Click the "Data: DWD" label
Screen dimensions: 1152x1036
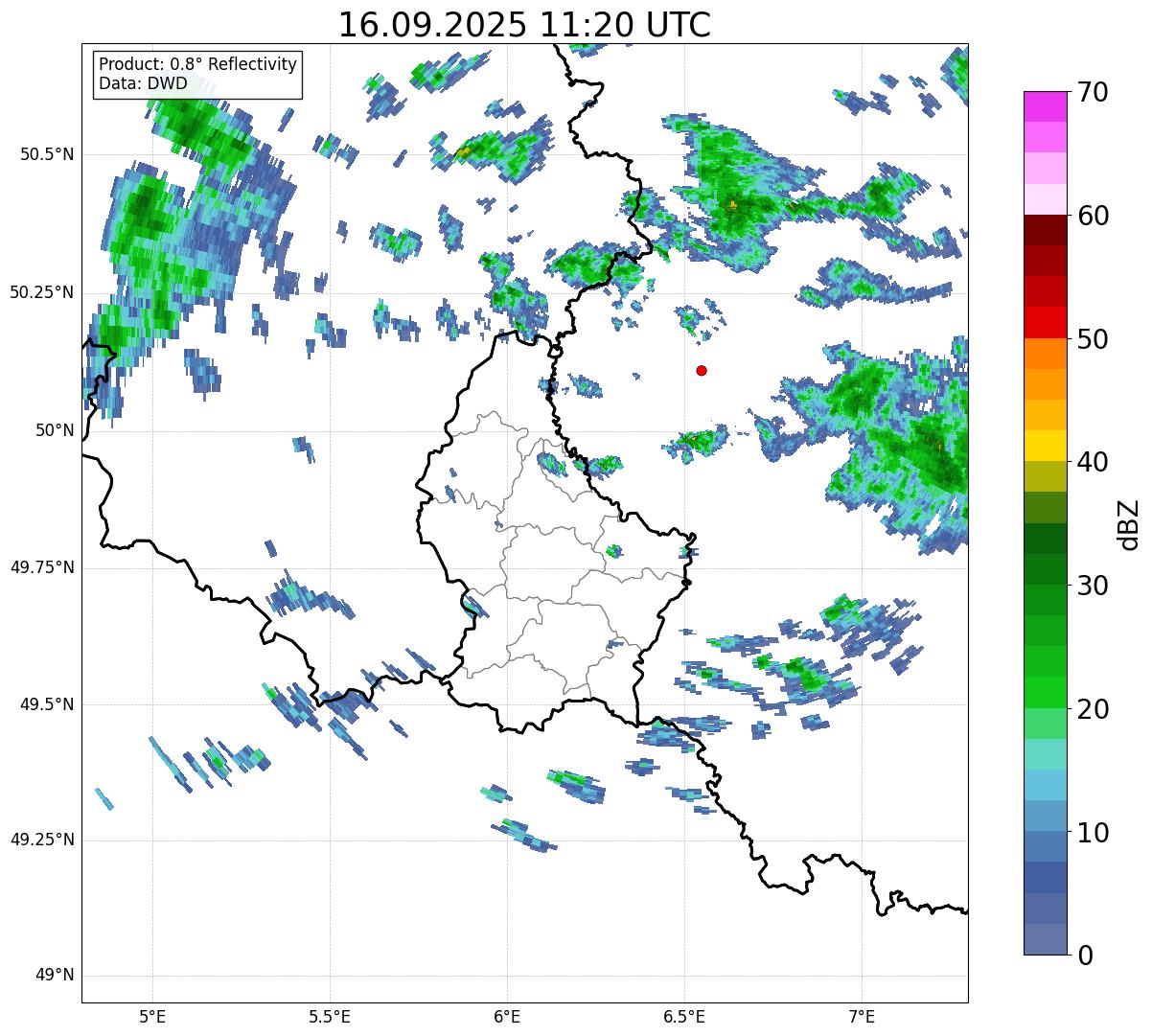[x=143, y=83]
